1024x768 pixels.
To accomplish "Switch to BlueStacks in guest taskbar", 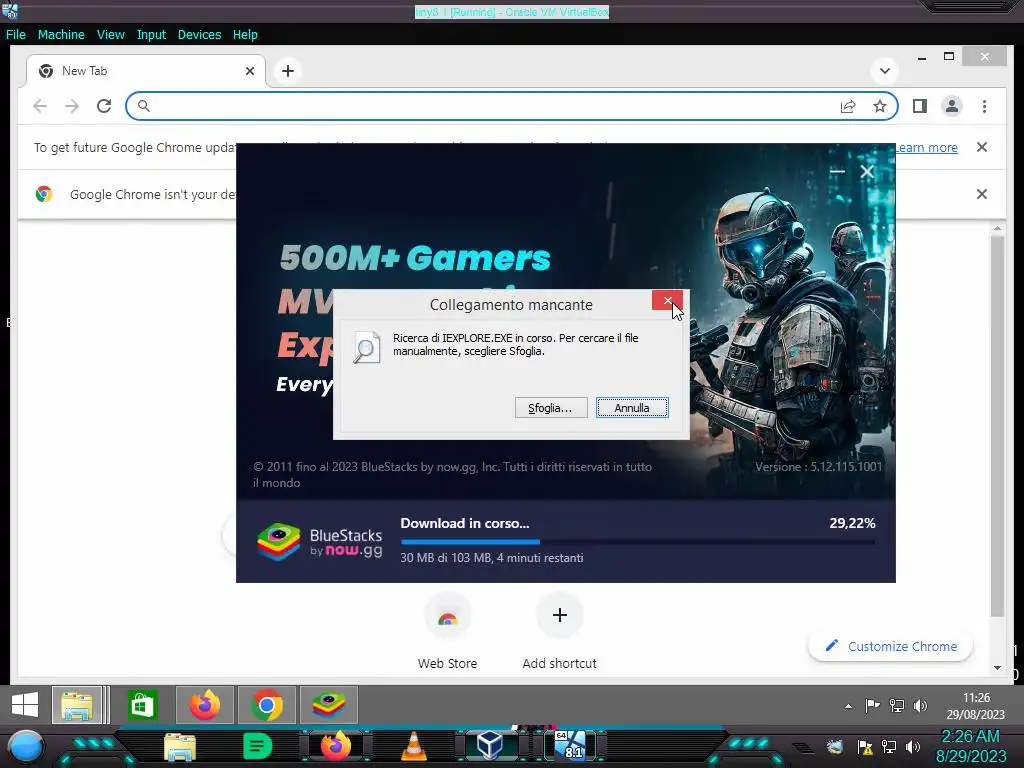I will coord(328,705).
